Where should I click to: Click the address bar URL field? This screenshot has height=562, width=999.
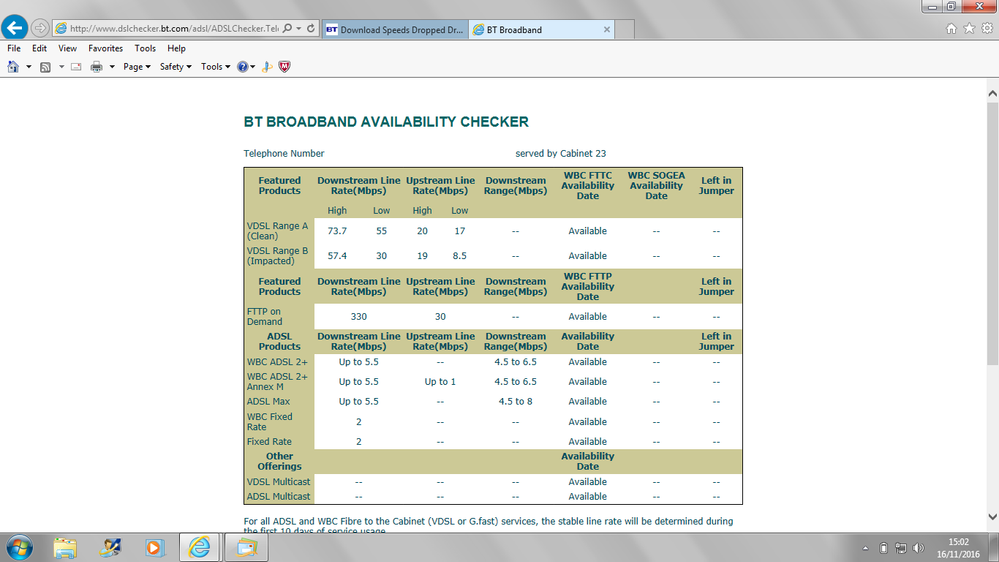click(x=173, y=29)
